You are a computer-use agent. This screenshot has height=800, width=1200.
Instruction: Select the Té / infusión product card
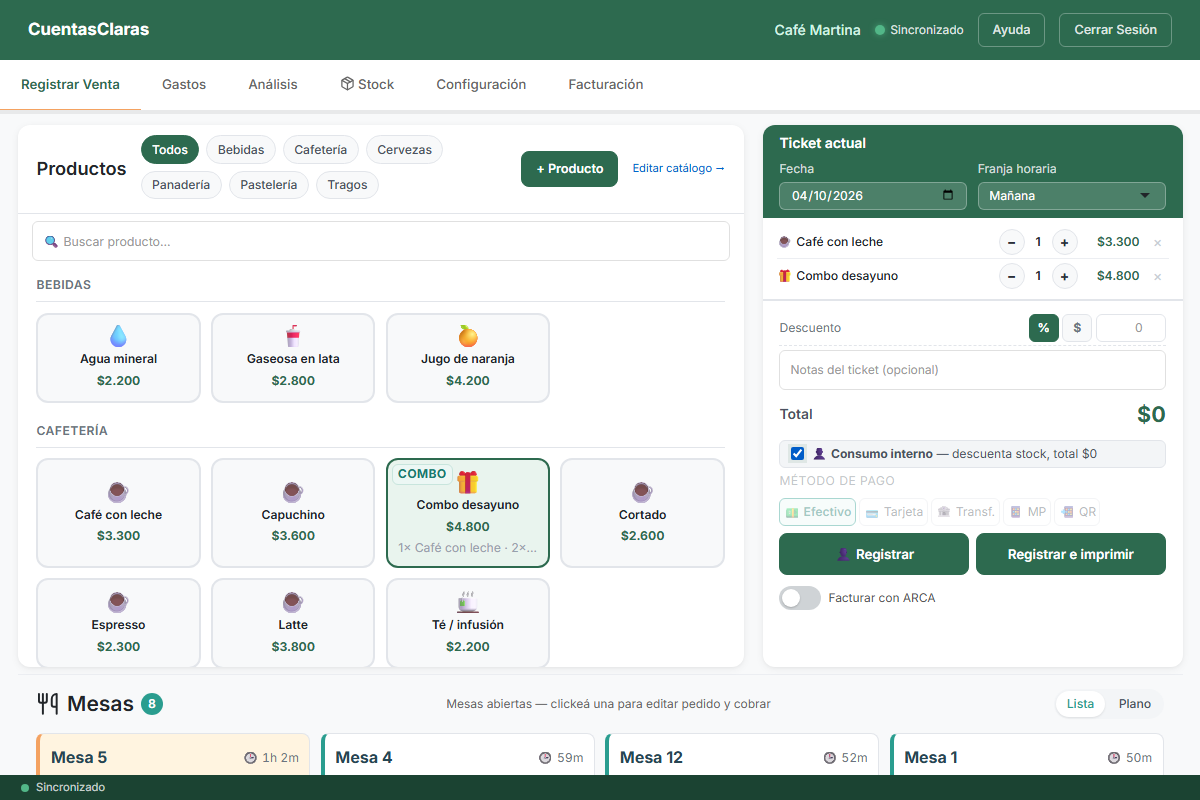468,623
